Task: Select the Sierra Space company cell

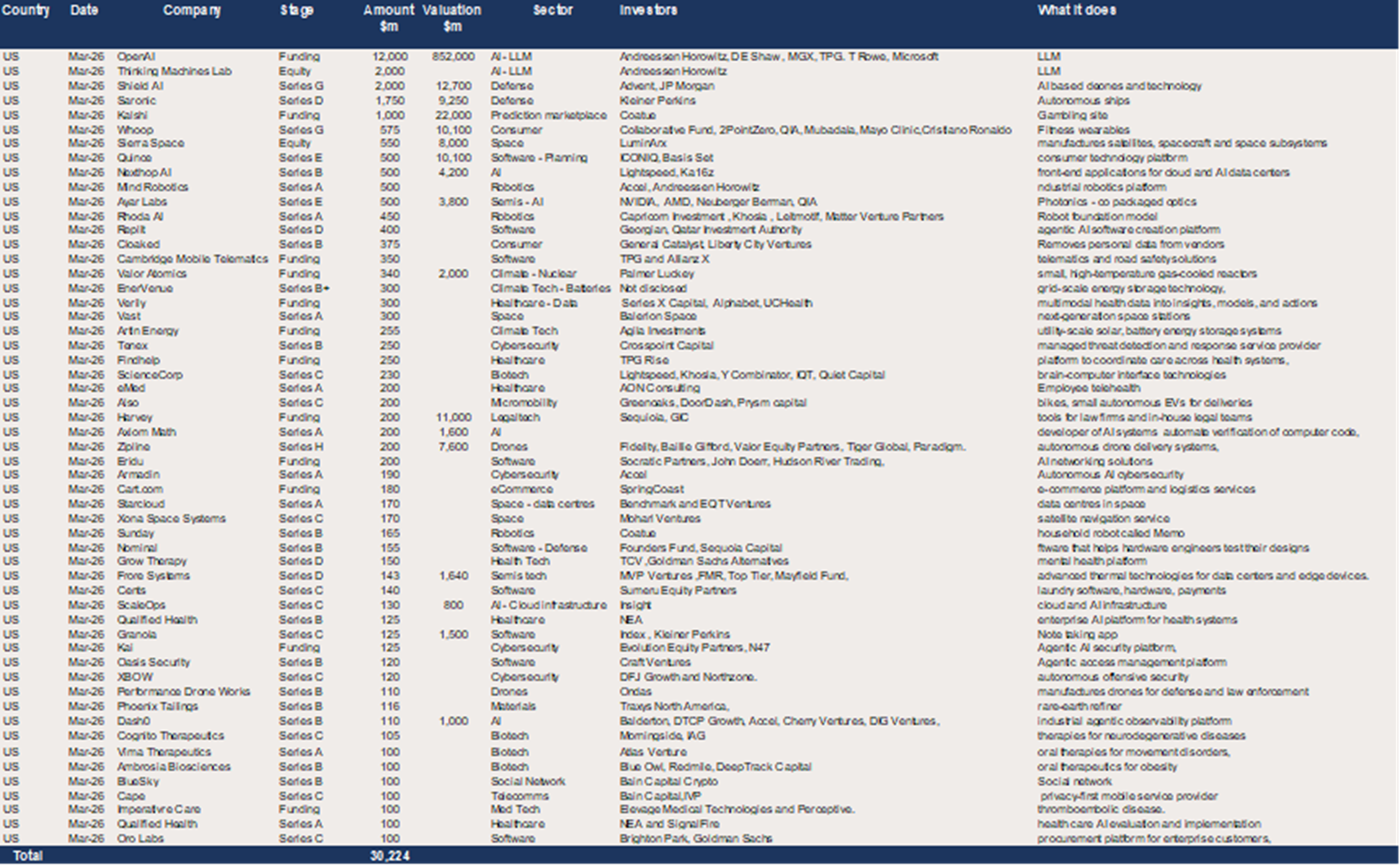Action: (150, 143)
